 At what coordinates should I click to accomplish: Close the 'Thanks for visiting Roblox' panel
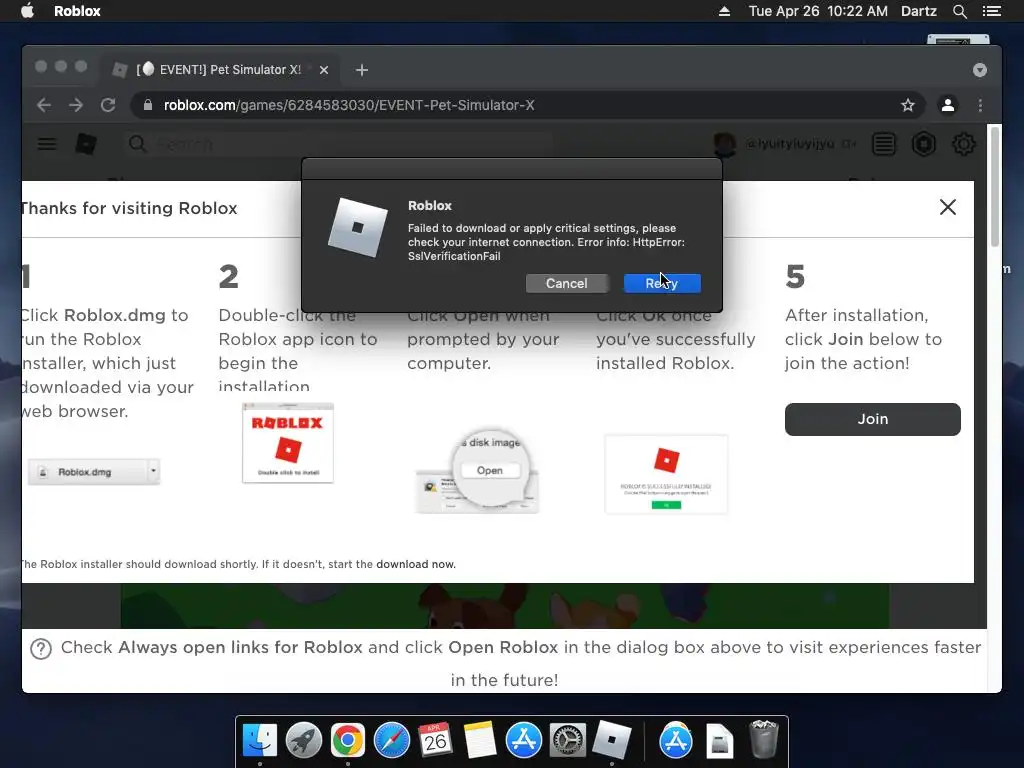coord(948,208)
